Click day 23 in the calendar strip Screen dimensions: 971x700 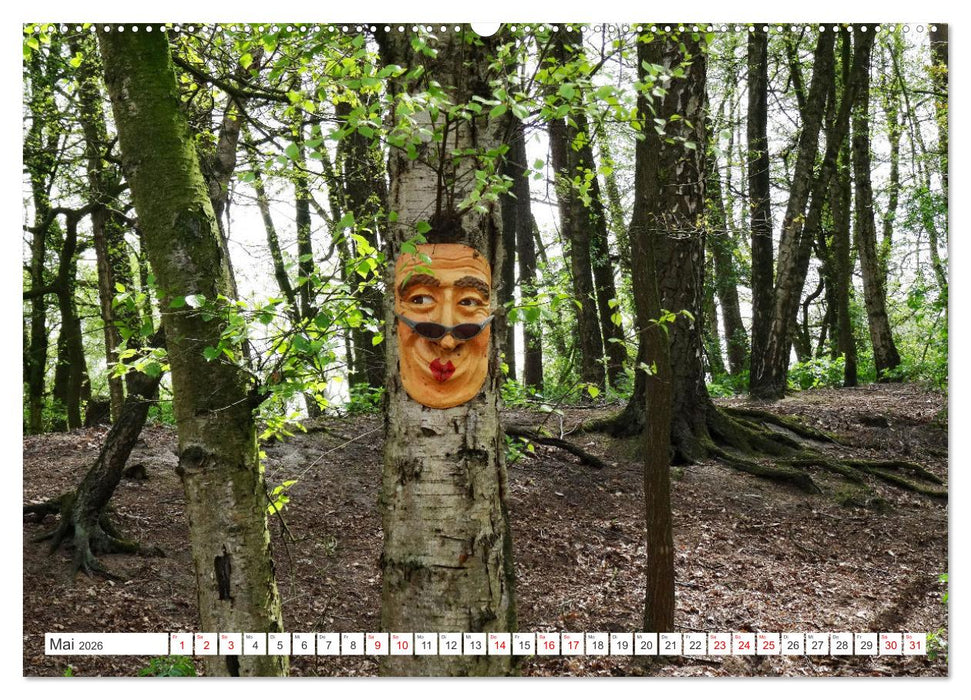718,644
